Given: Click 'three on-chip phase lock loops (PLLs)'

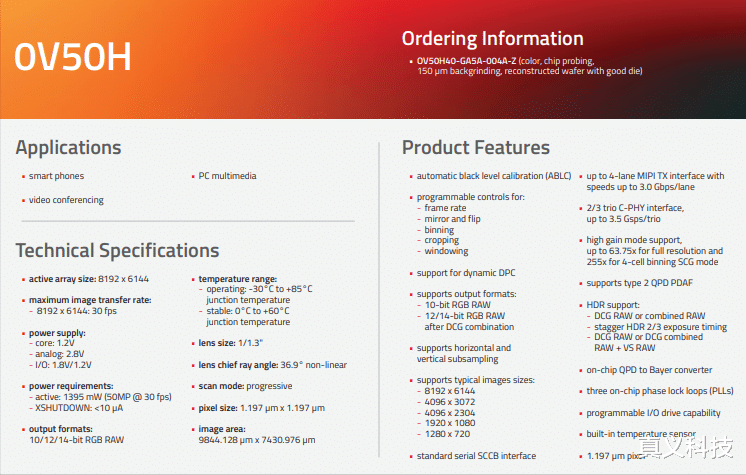Looking at the screenshot, I should pos(660,391).
